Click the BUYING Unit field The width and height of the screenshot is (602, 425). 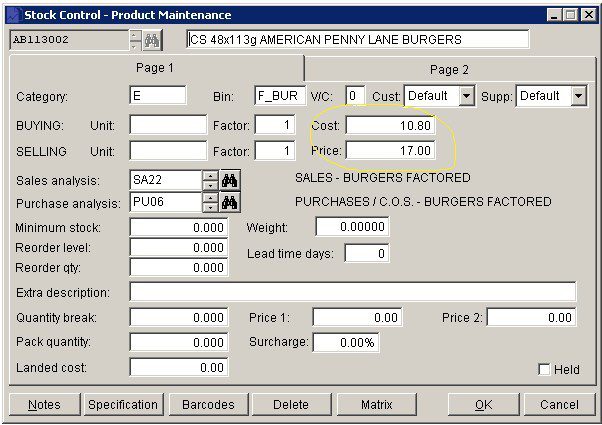click(168, 124)
